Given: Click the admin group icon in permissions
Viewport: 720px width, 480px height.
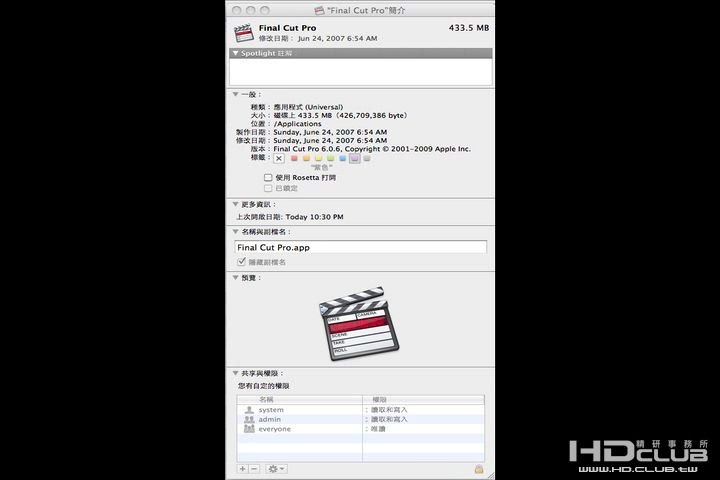Looking at the screenshot, I should 249,419.
